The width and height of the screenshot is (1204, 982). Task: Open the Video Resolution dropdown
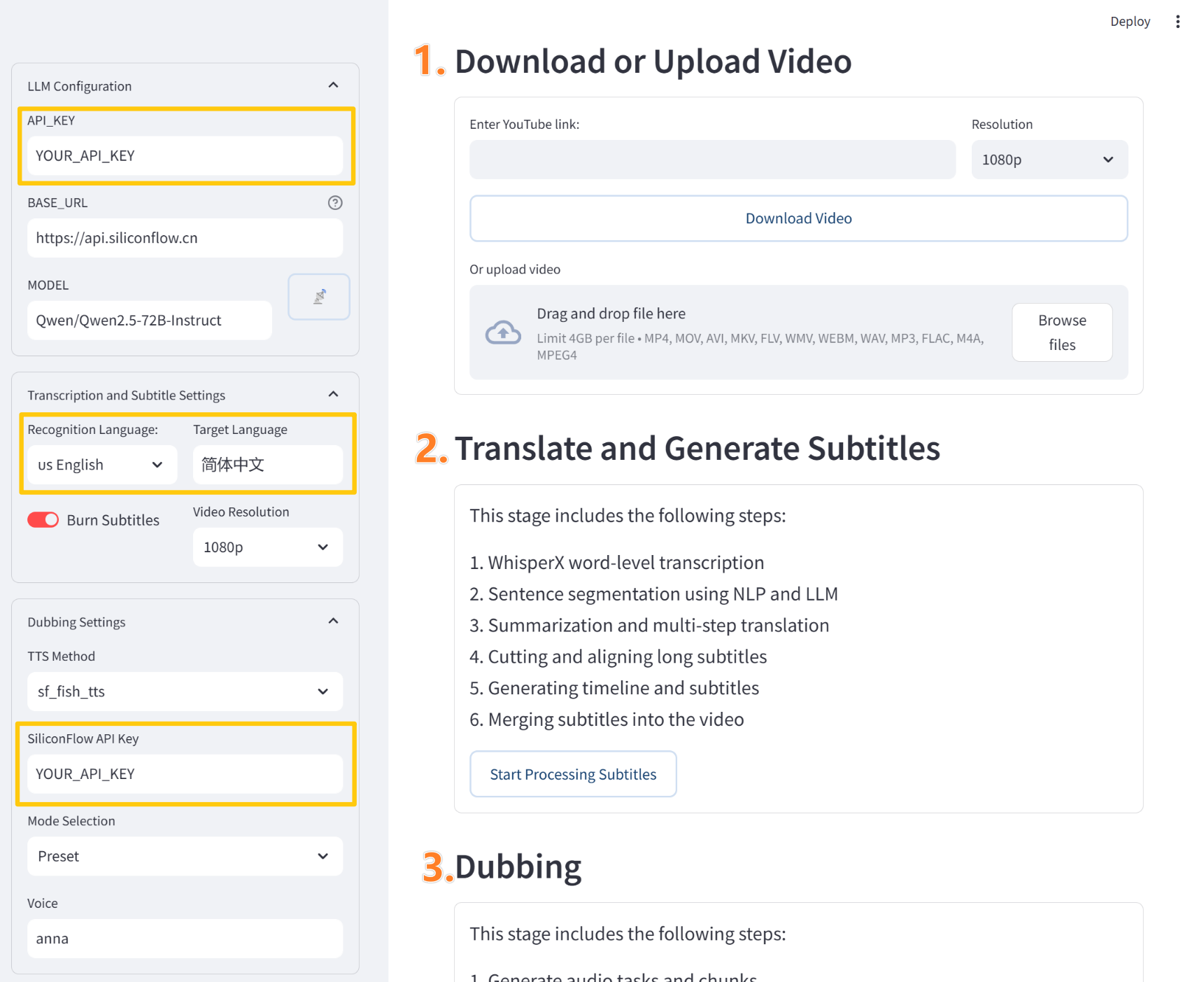point(267,547)
